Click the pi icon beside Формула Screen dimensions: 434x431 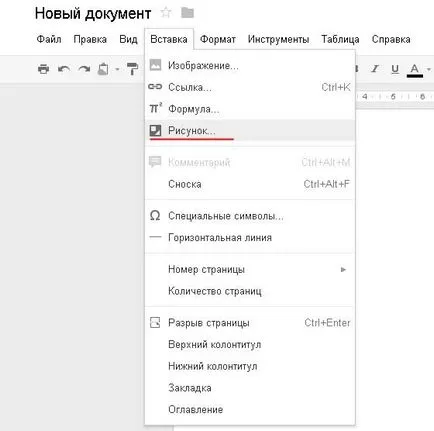pyautogui.click(x=155, y=108)
